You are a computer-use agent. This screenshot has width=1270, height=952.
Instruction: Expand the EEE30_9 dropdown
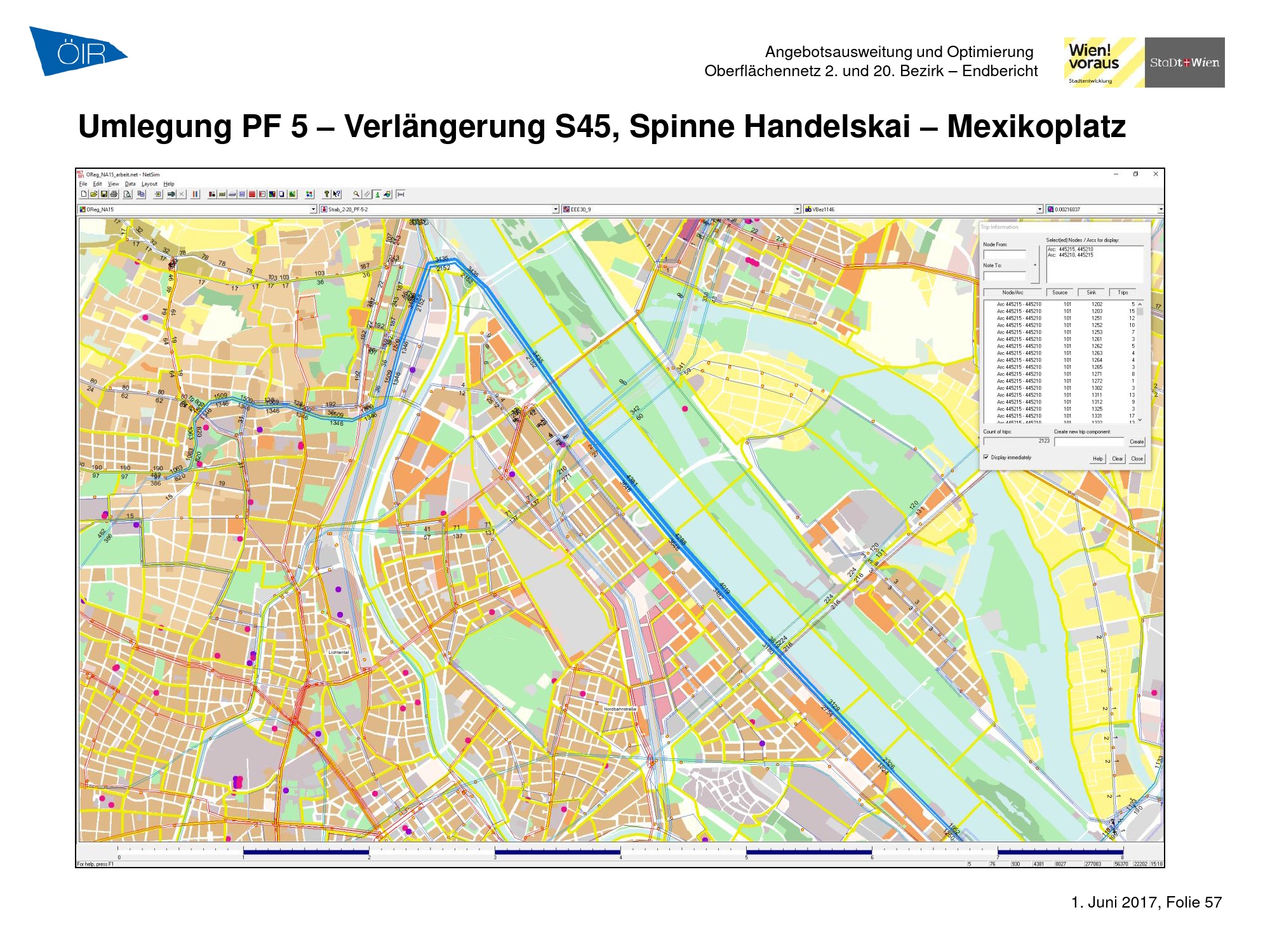pyautogui.click(x=798, y=209)
